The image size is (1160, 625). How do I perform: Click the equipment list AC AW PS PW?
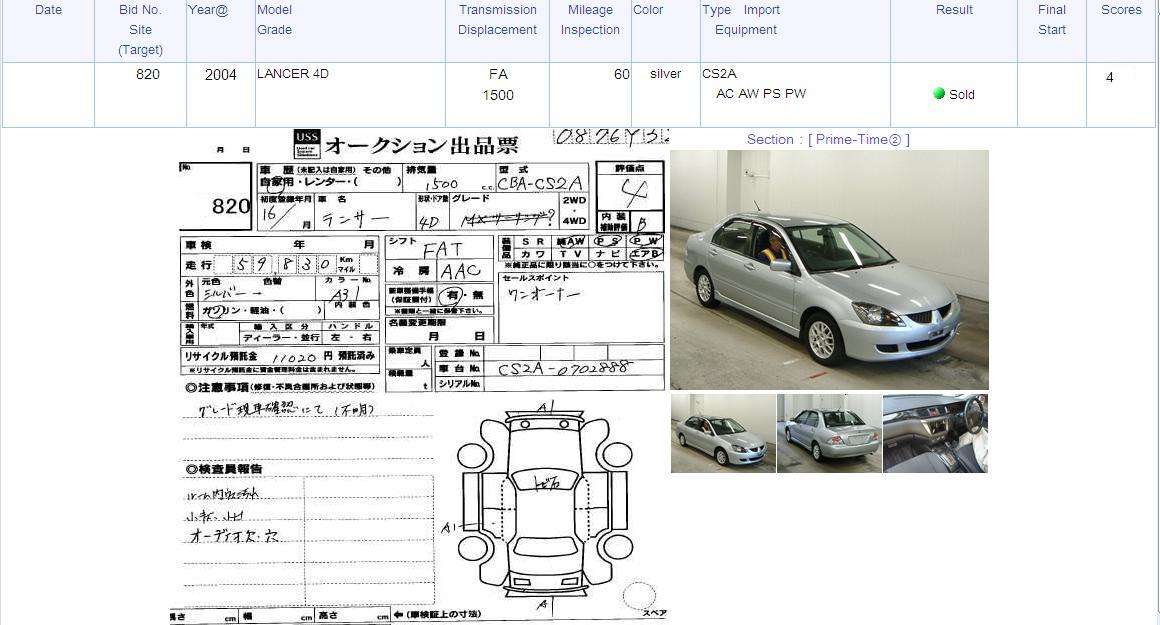click(761, 93)
